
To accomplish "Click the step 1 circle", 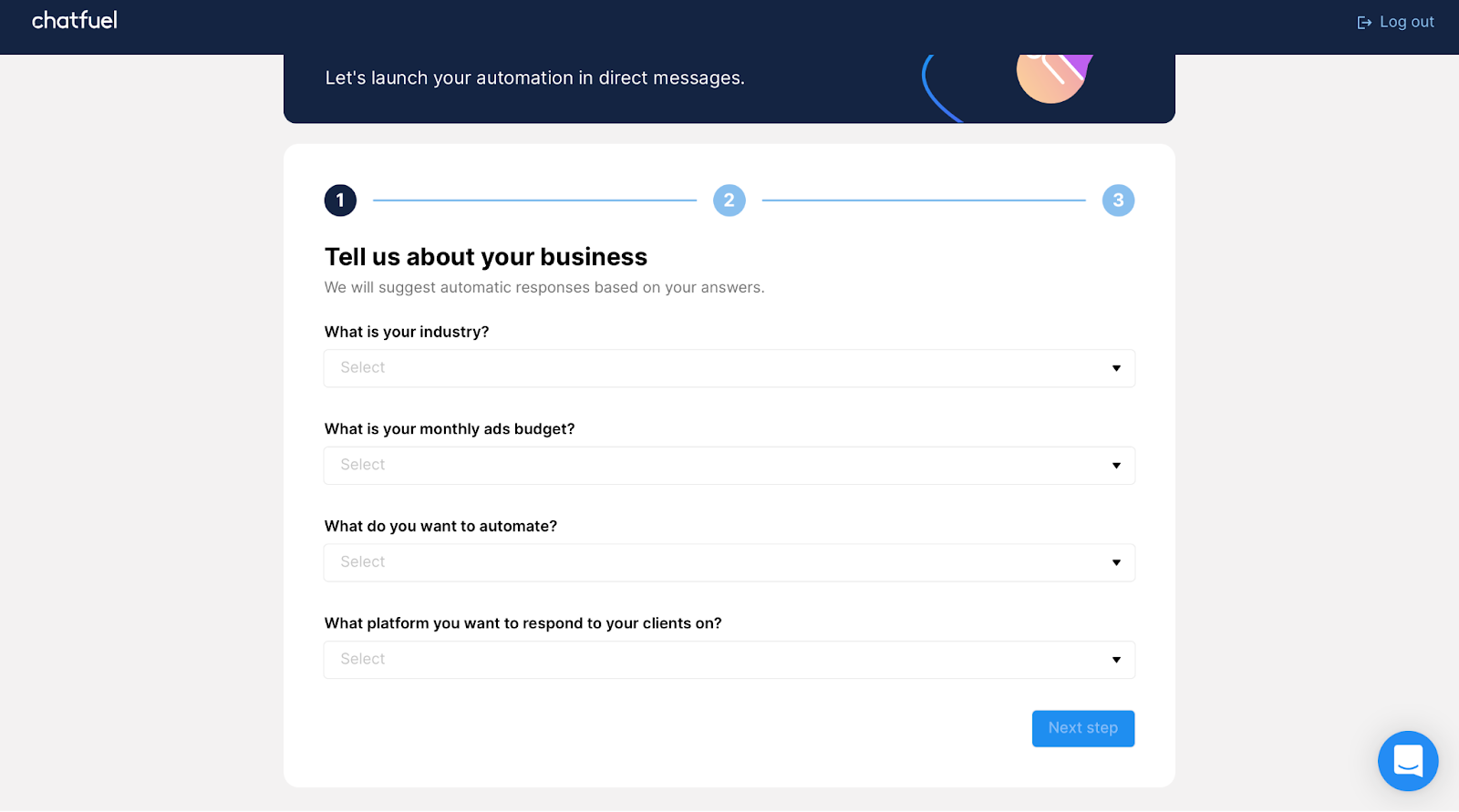I will click(340, 200).
